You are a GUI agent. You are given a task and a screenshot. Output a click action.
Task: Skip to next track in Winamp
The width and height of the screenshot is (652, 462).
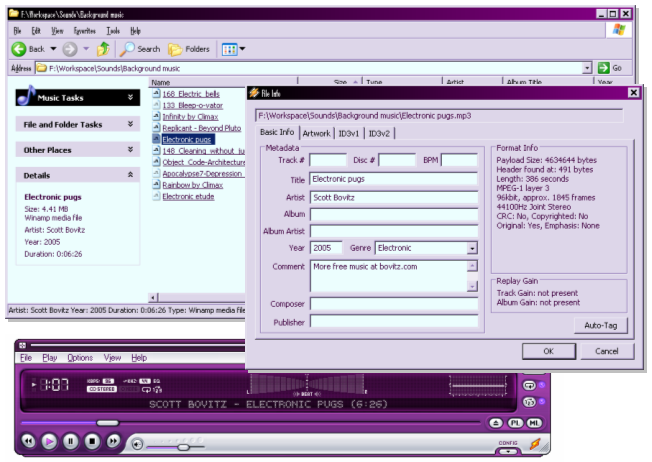click(x=114, y=440)
